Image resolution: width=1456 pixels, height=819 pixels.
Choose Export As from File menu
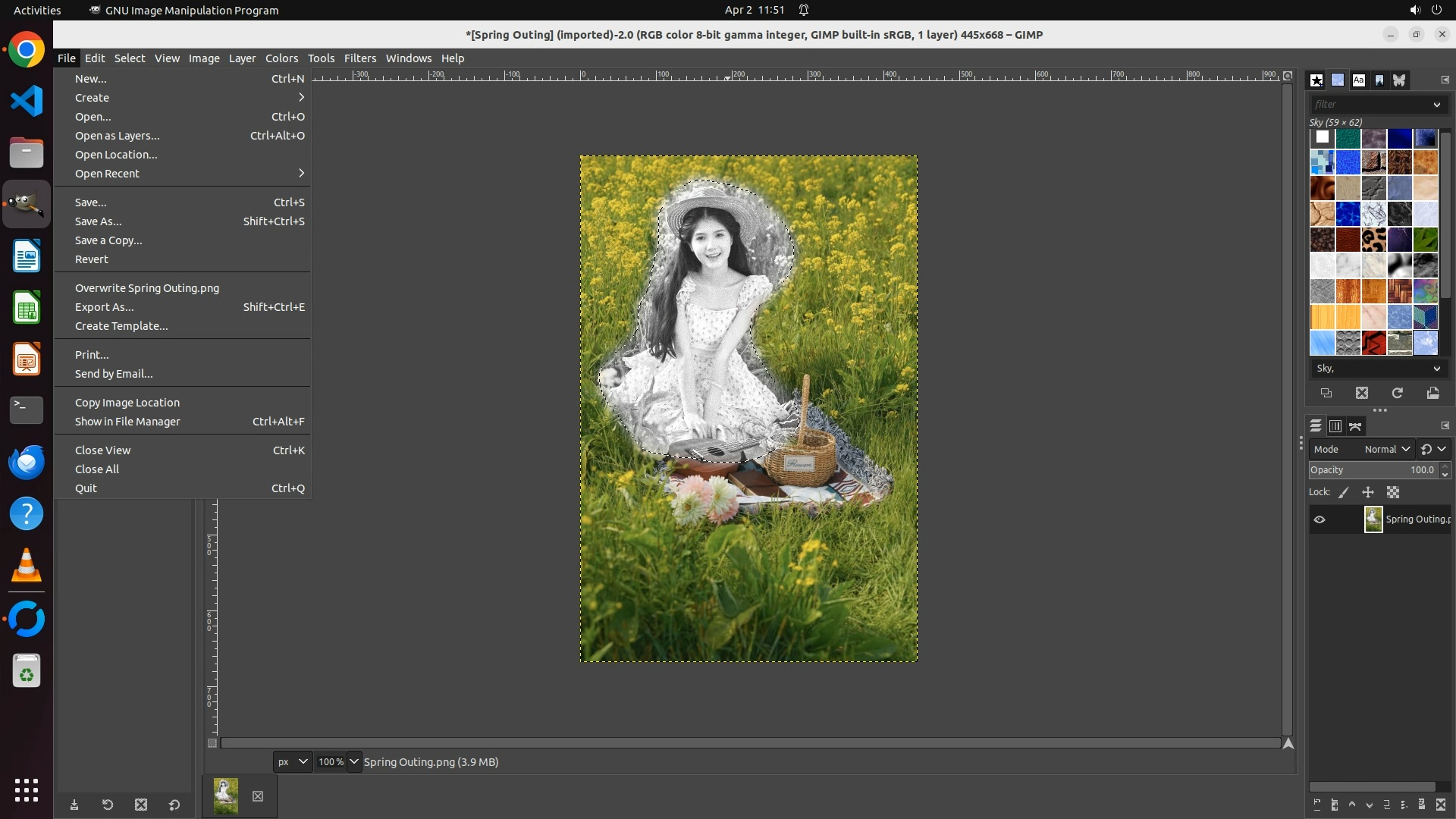click(105, 307)
